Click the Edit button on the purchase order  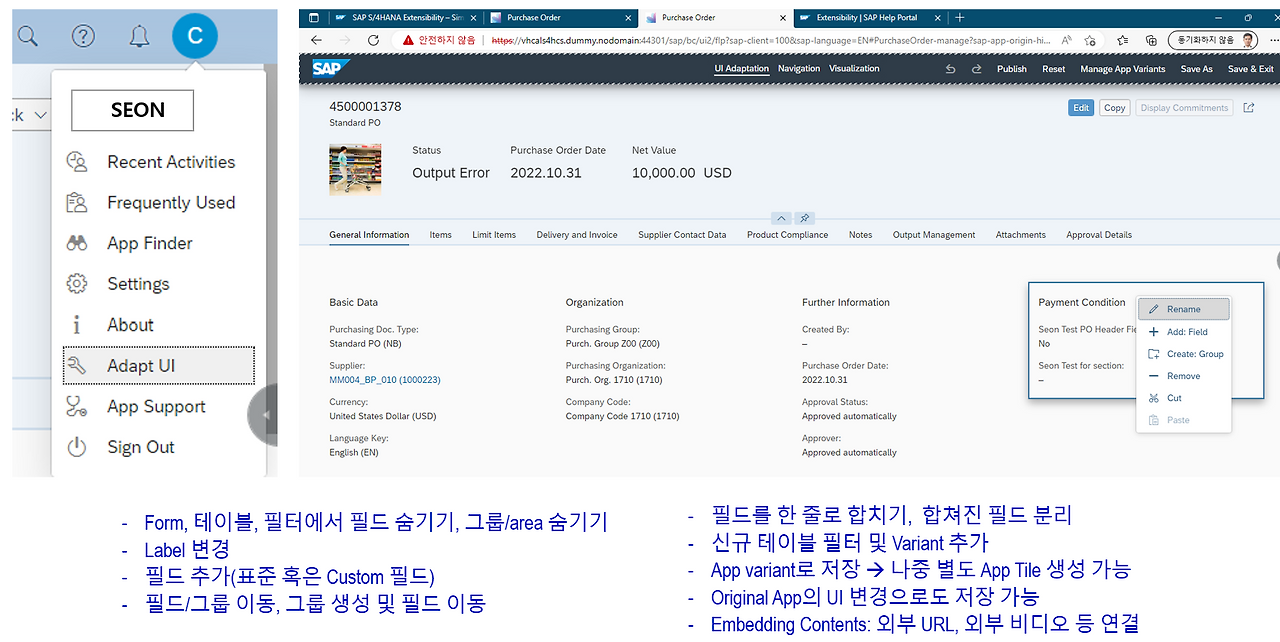click(1080, 107)
